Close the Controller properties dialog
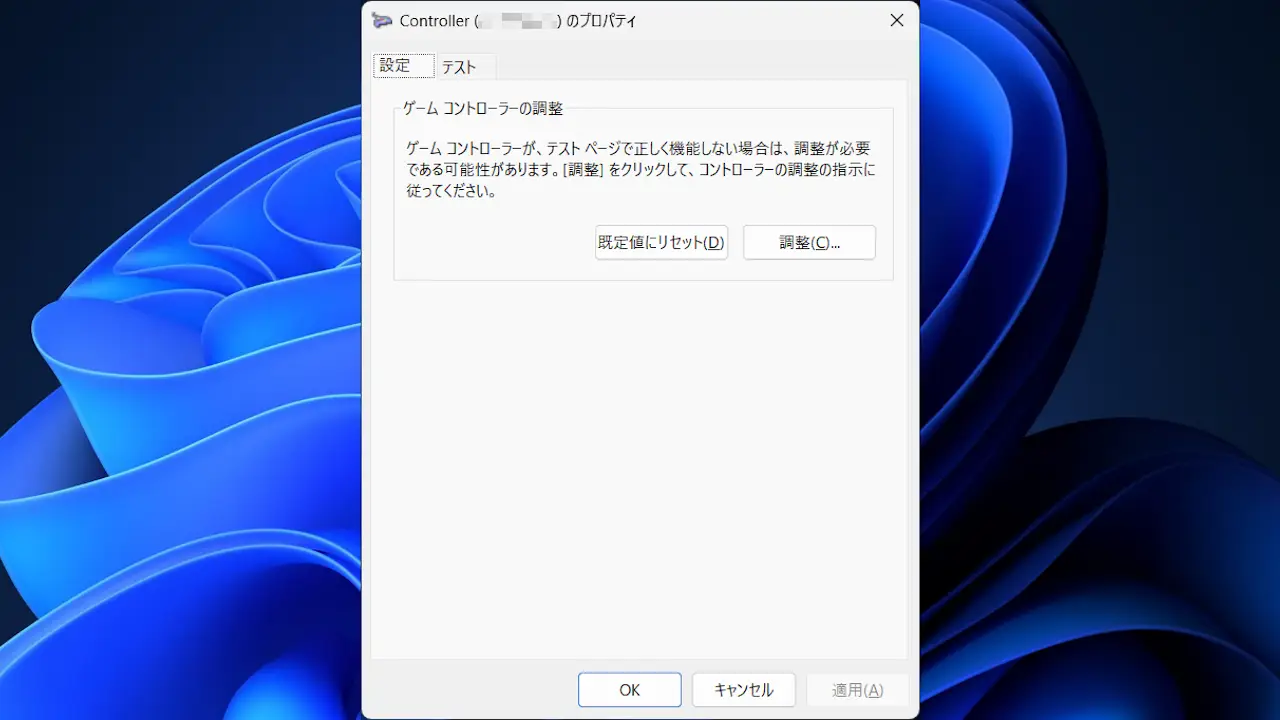The height and width of the screenshot is (720, 1280). pyautogui.click(x=896, y=21)
